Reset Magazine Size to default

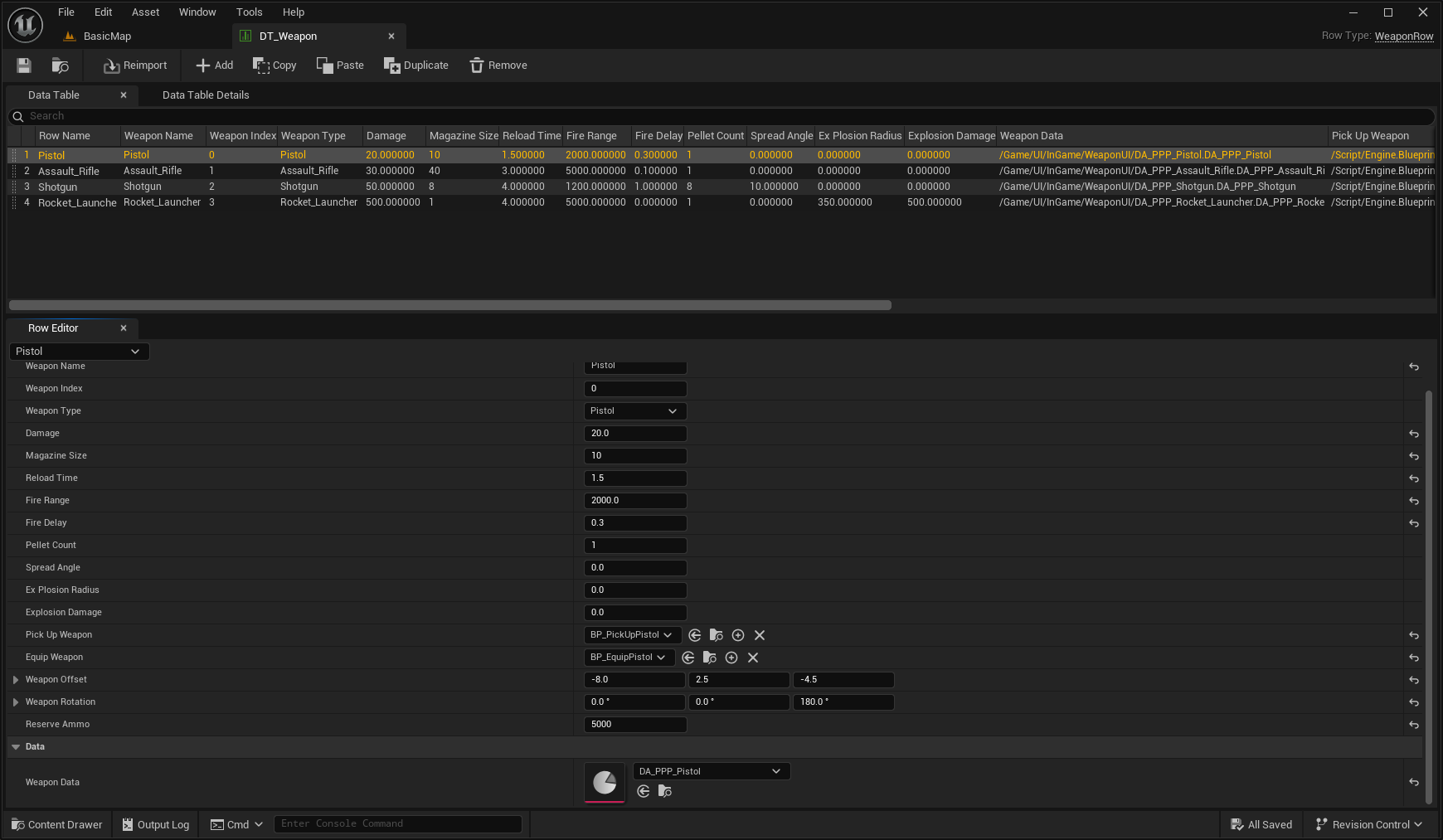click(x=1414, y=456)
